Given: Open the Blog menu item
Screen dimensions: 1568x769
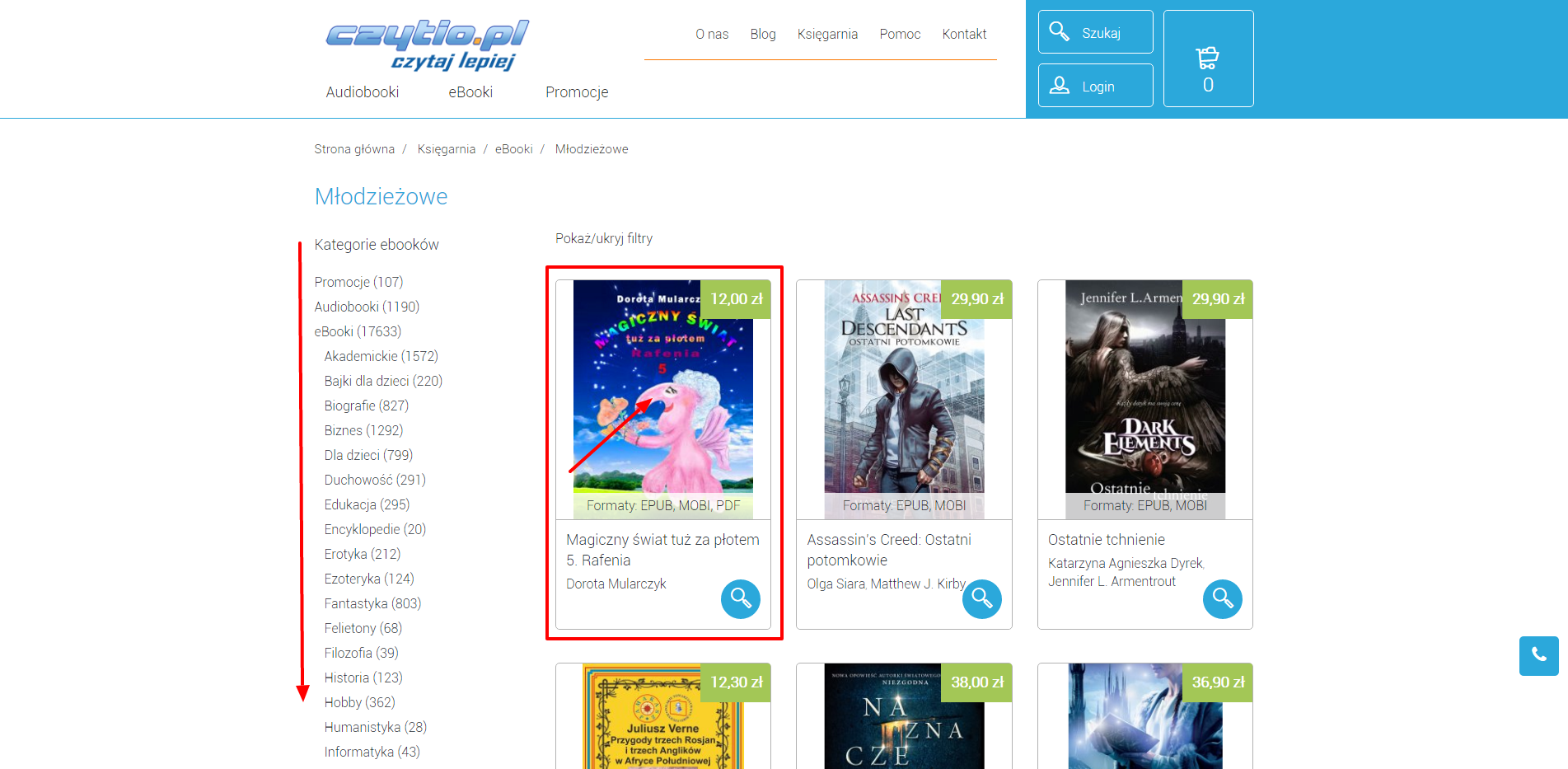Looking at the screenshot, I should (x=763, y=34).
